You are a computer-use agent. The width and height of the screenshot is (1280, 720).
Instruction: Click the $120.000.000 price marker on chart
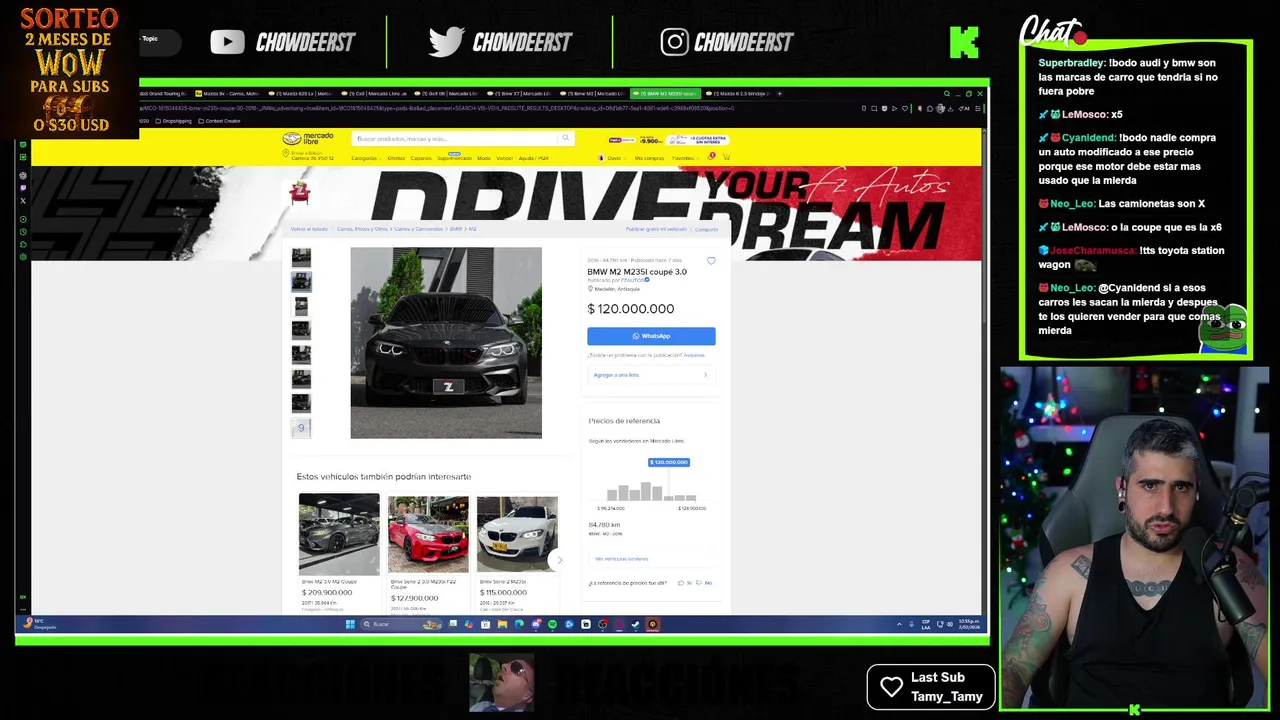coord(669,462)
